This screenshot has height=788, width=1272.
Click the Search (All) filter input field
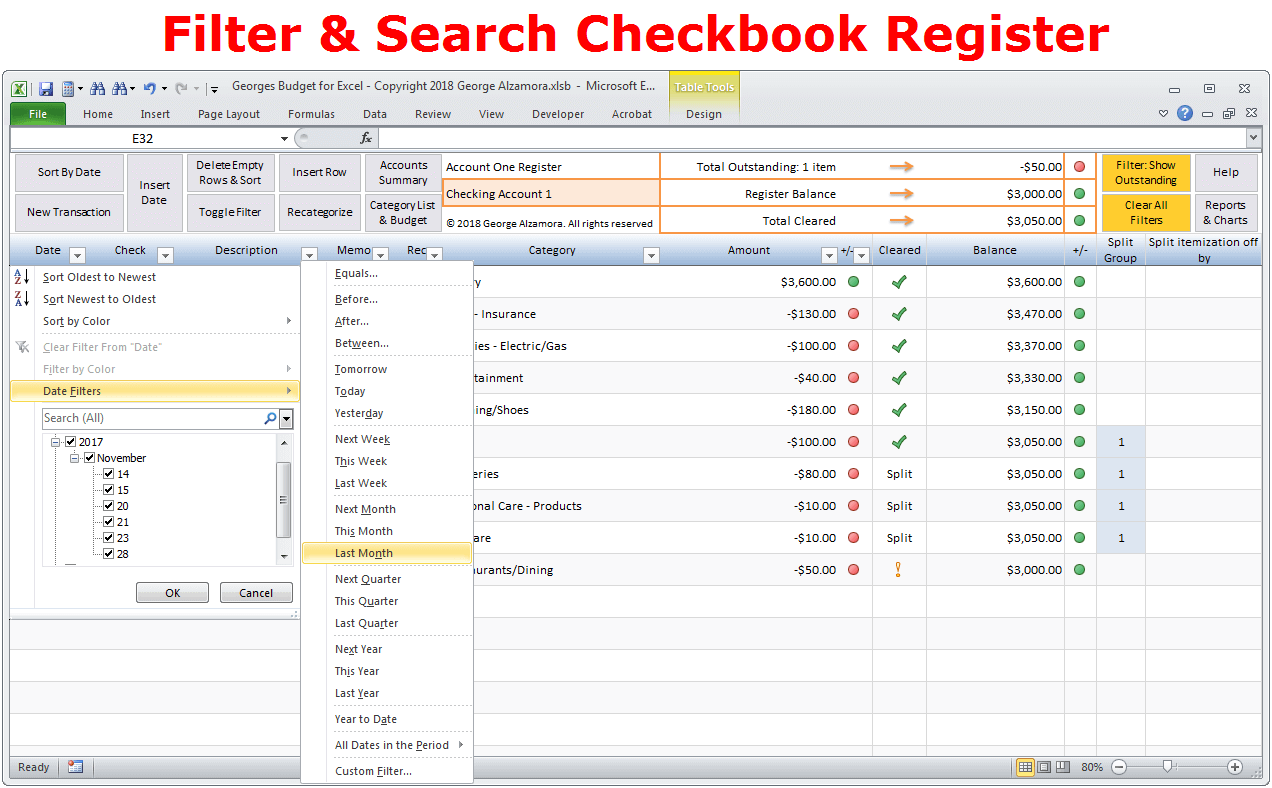[150, 418]
